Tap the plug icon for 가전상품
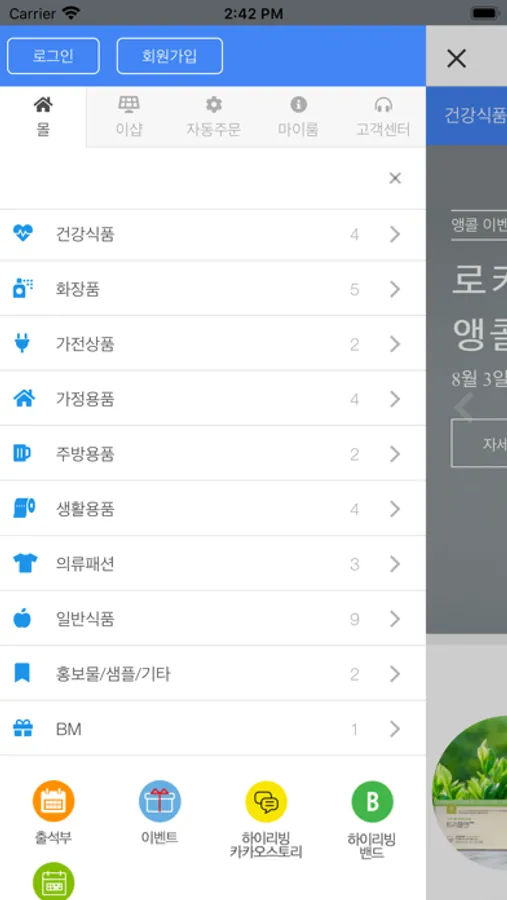Screen dimensions: 507x900 (23, 344)
